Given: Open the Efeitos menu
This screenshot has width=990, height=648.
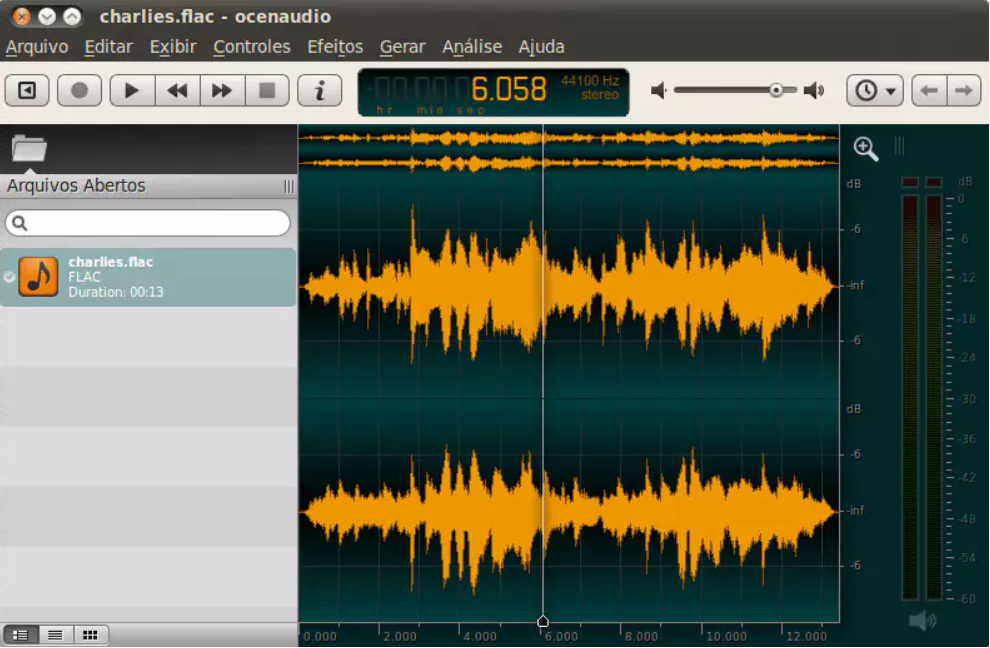Looking at the screenshot, I should tap(335, 47).
